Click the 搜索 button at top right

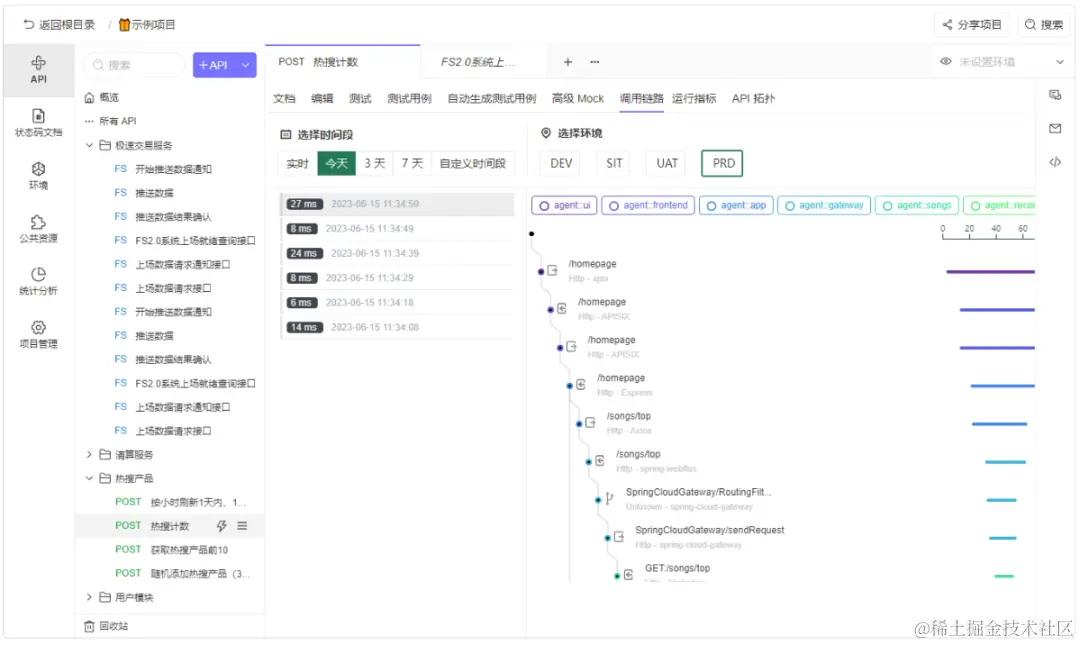[x=1043, y=25]
